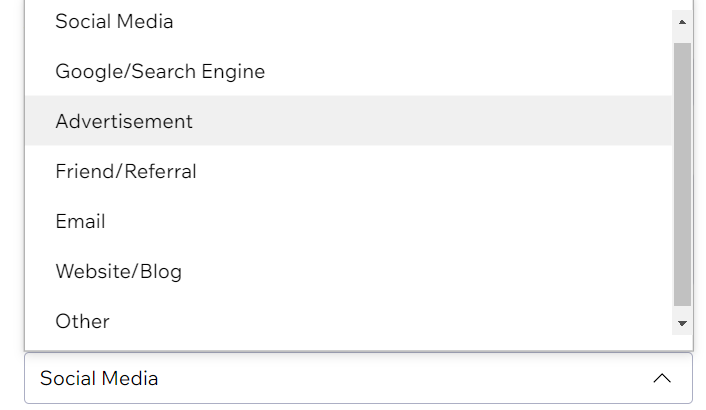This screenshot has height=410, width=706.
Task: Click the dropdown list scrollbar thumb
Action: (682, 170)
